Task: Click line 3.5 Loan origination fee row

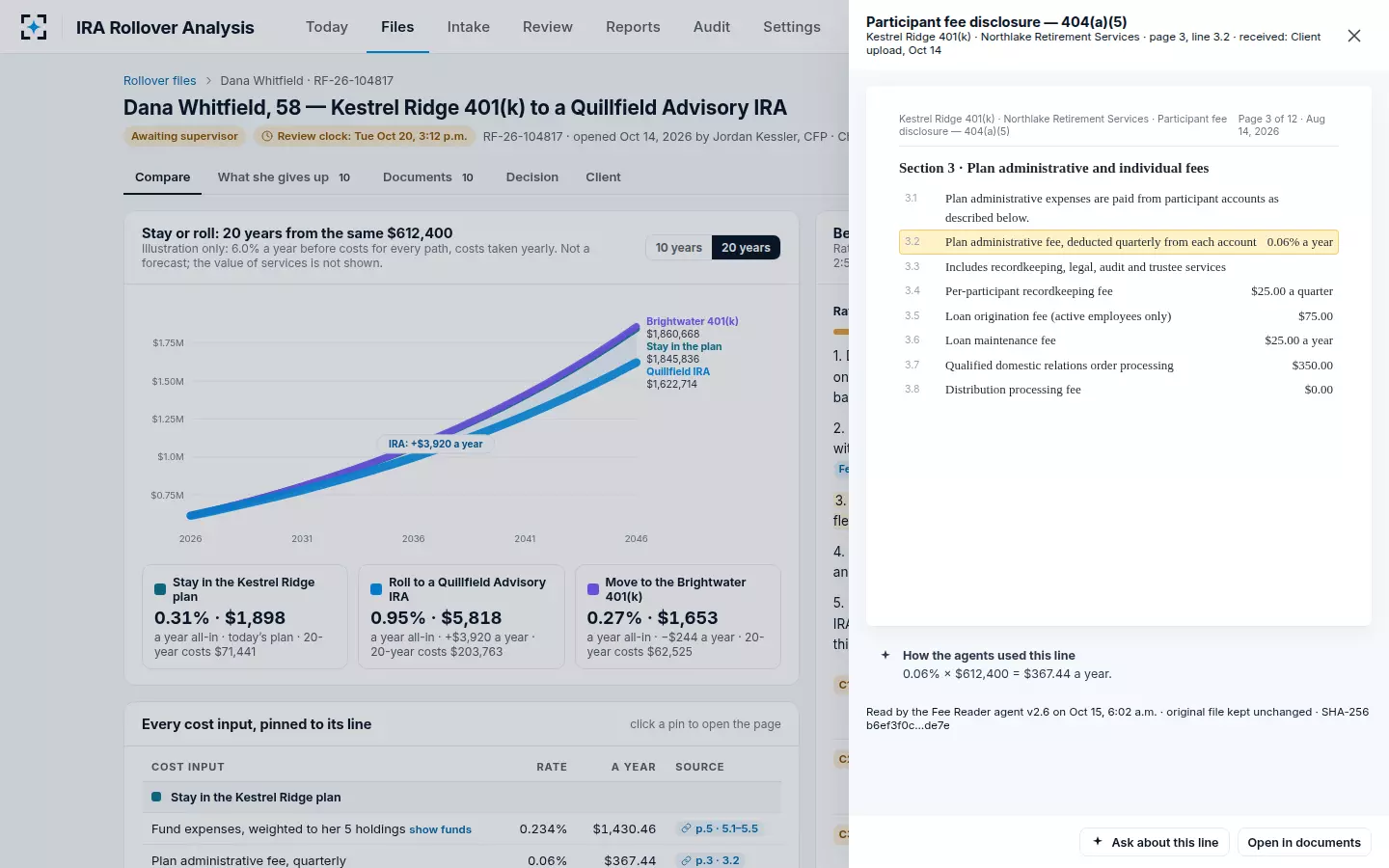Action: [1119, 316]
